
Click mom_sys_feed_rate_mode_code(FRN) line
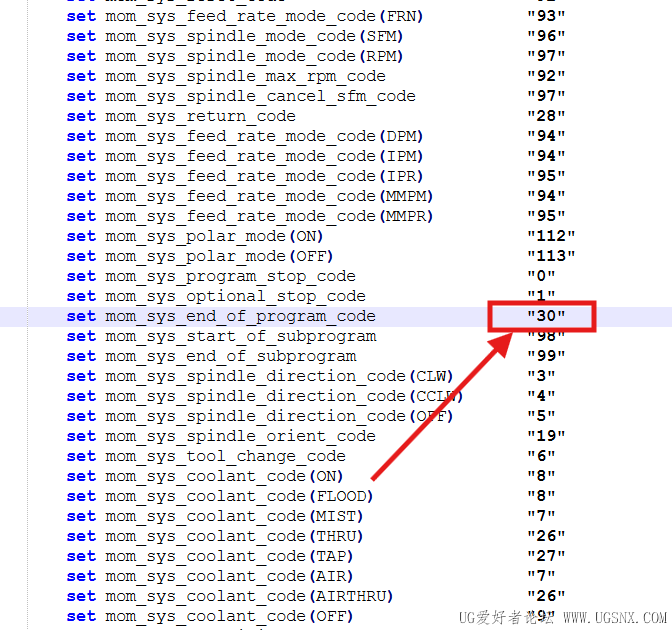pos(245,16)
